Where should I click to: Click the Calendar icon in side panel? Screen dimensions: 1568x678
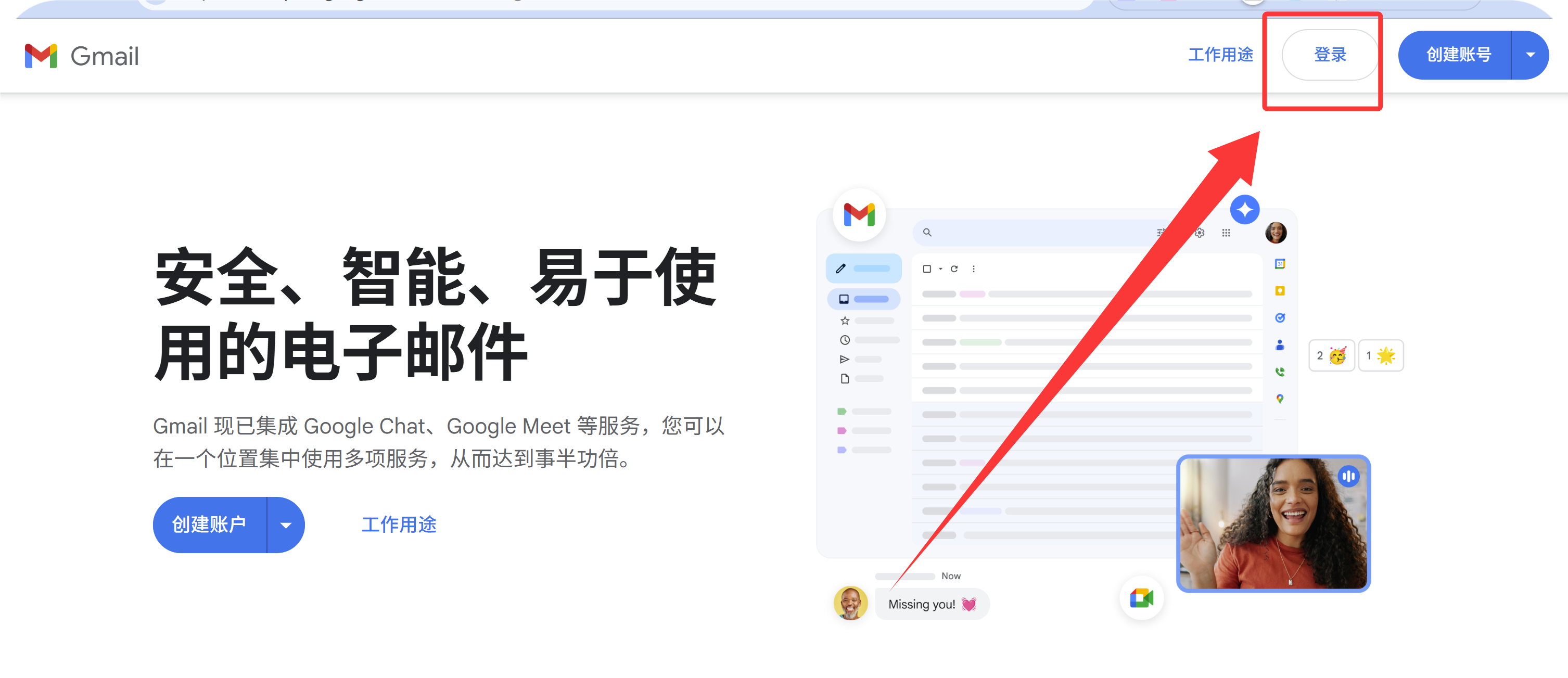pos(1280,263)
